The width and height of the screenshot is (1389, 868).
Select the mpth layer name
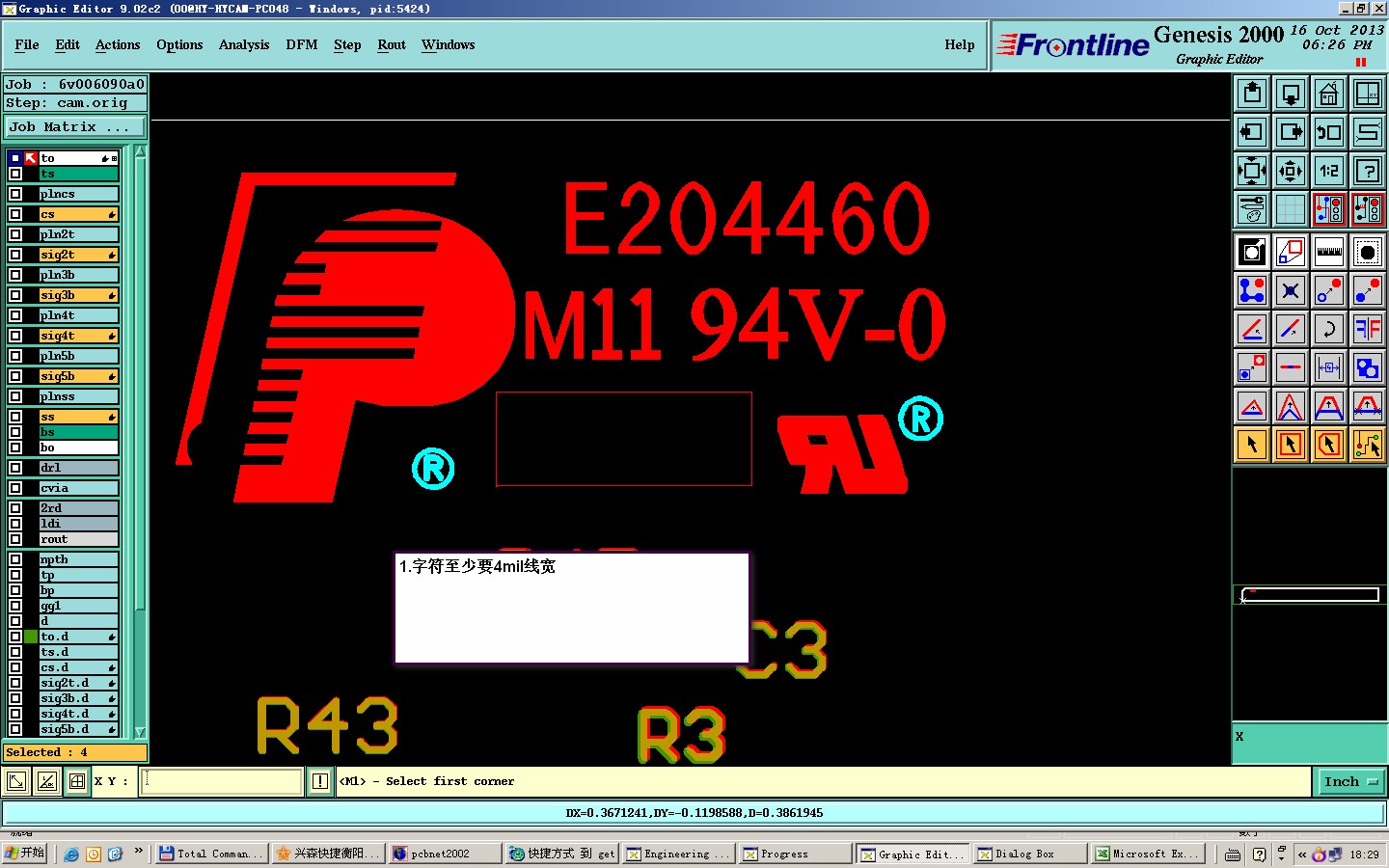(79, 559)
